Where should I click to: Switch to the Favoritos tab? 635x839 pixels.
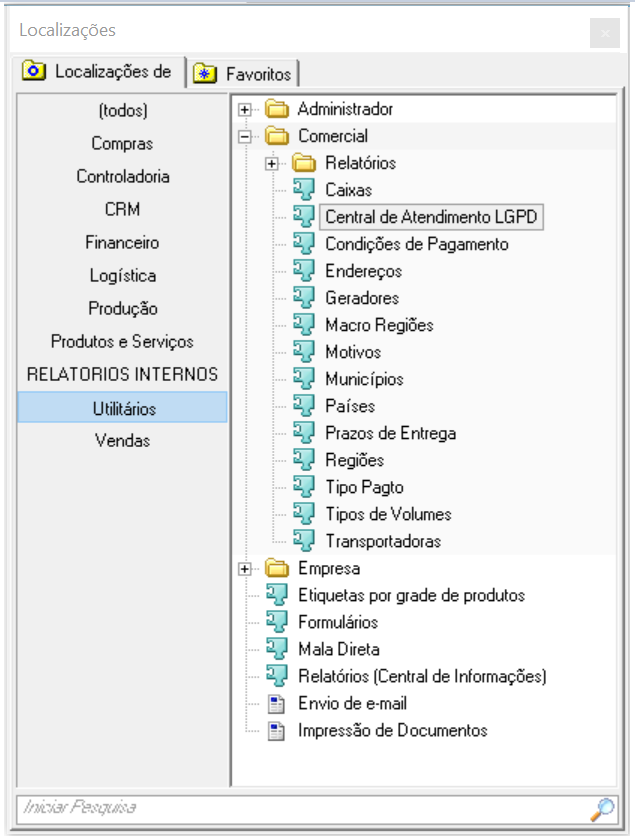(x=246, y=74)
